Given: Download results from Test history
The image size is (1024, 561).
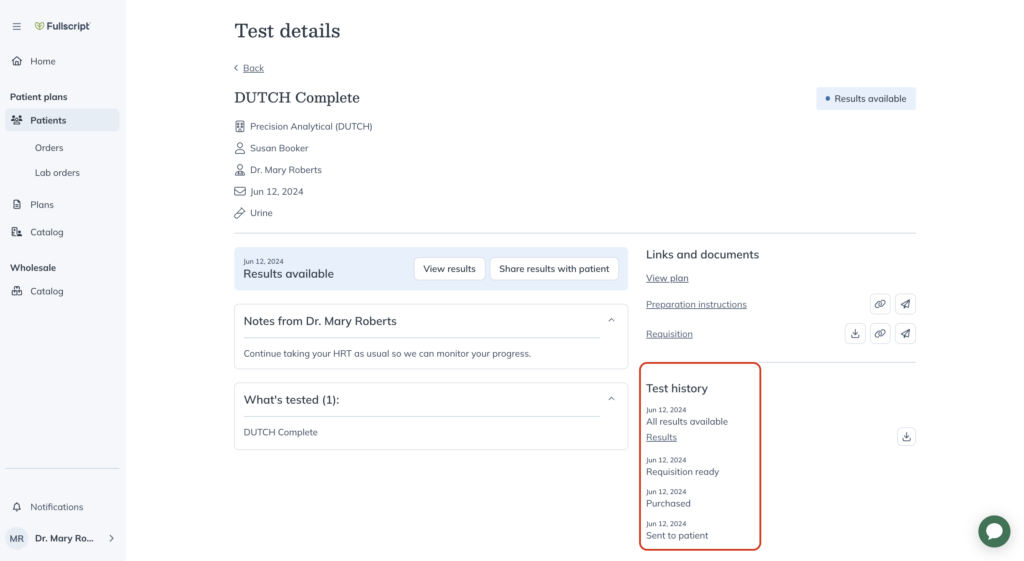Looking at the screenshot, I should point(906,437).
